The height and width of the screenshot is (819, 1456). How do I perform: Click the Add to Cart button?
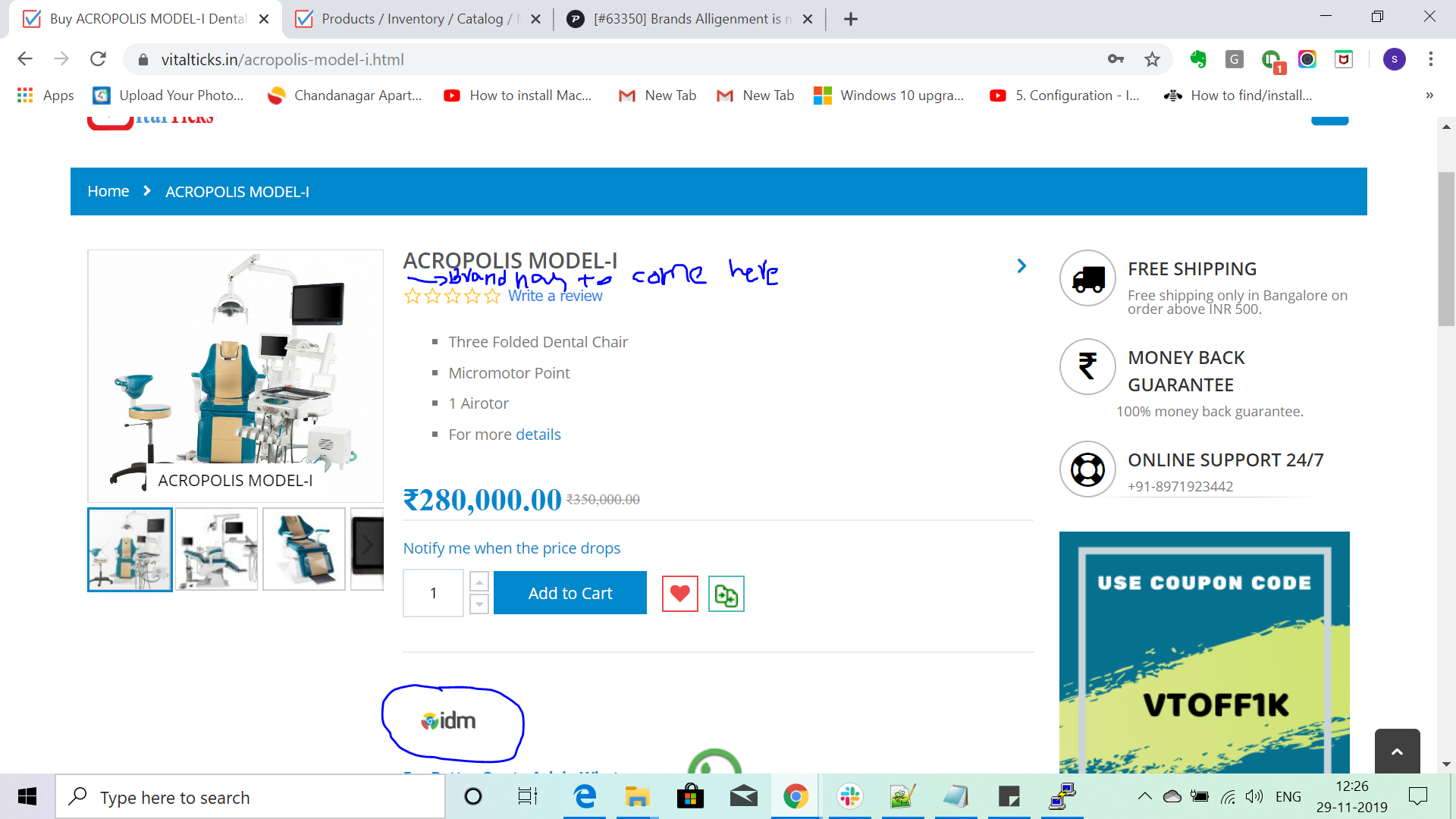coord(570,593)
